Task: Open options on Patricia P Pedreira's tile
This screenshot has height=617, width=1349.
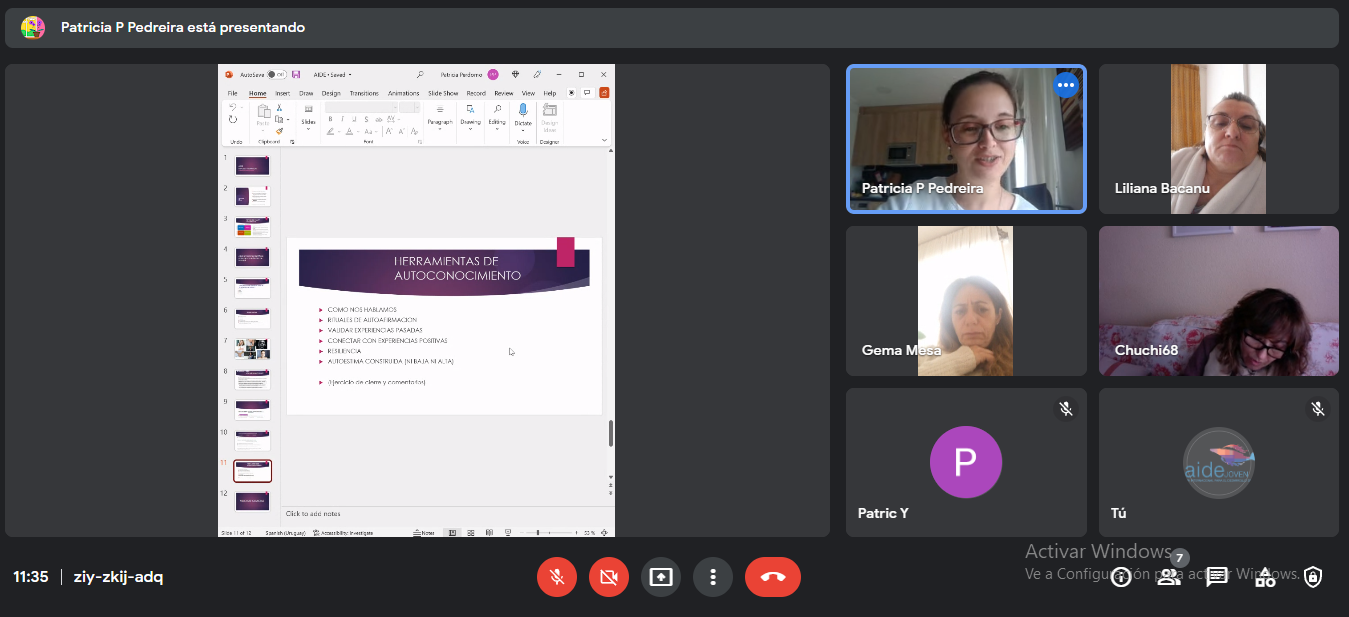Action: 1066,85
